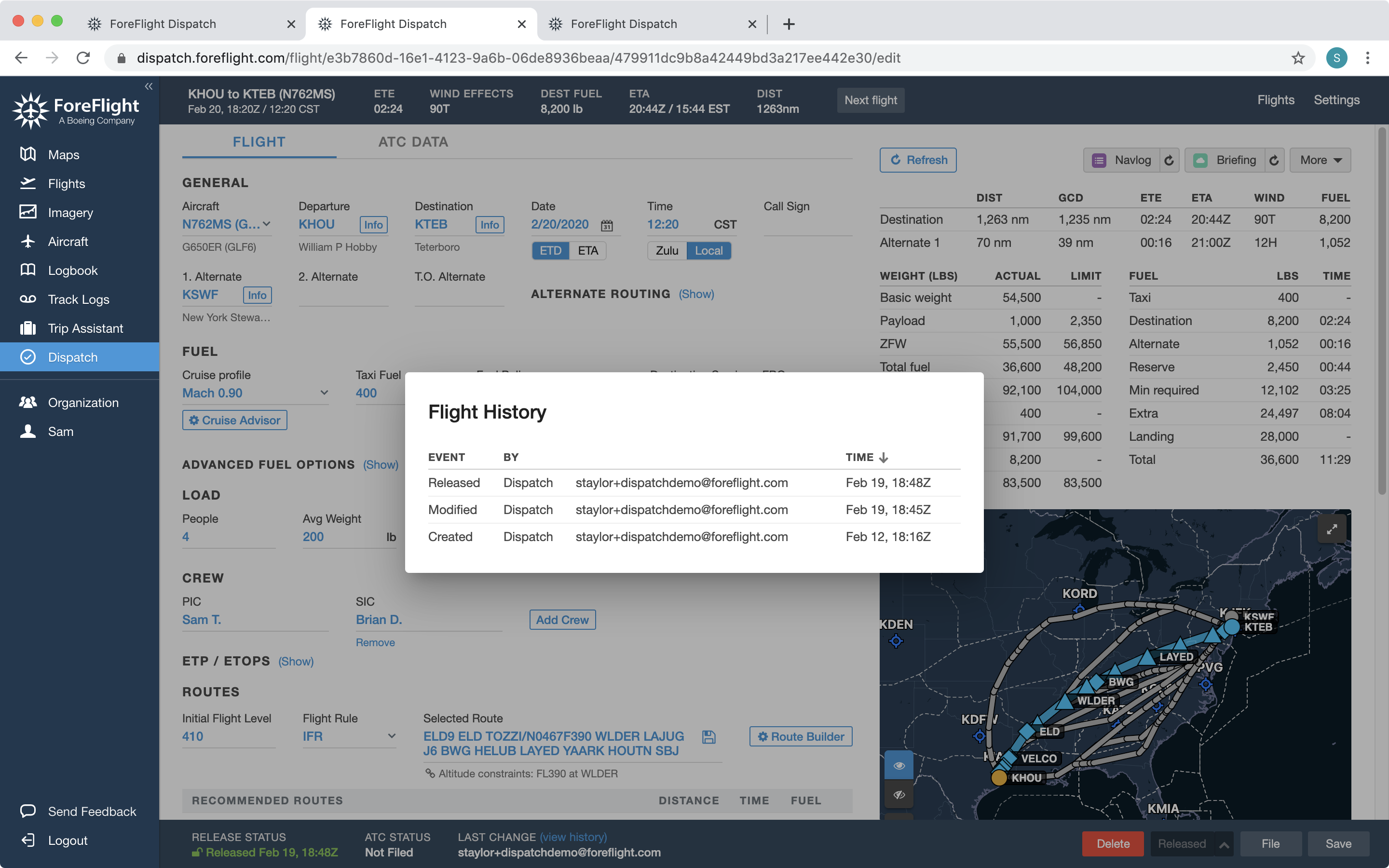
Task: Open Maps from the sidebar
Action: tap(63, 154)
